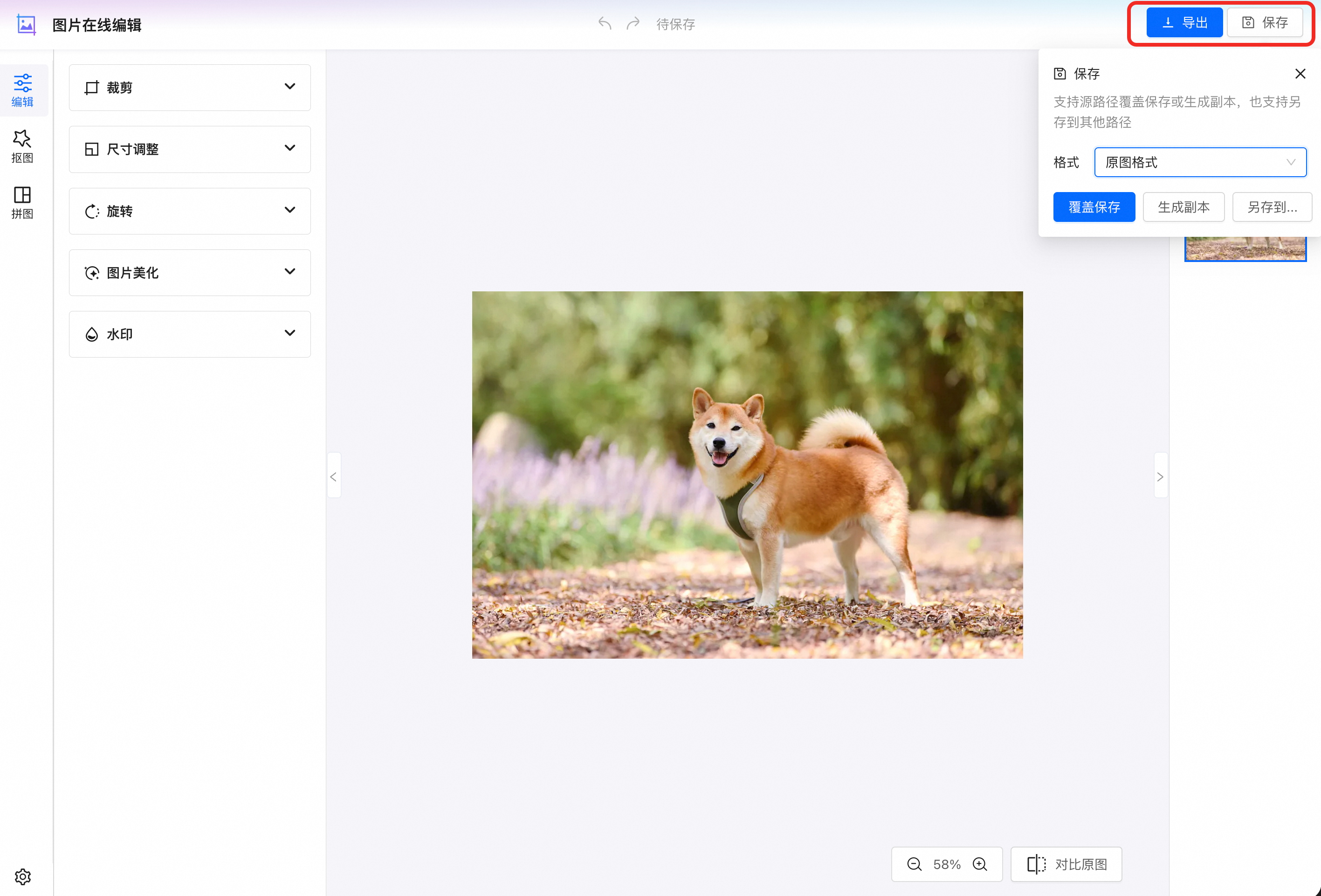Open the 原图格式 format dropdown

[1200, 162]
